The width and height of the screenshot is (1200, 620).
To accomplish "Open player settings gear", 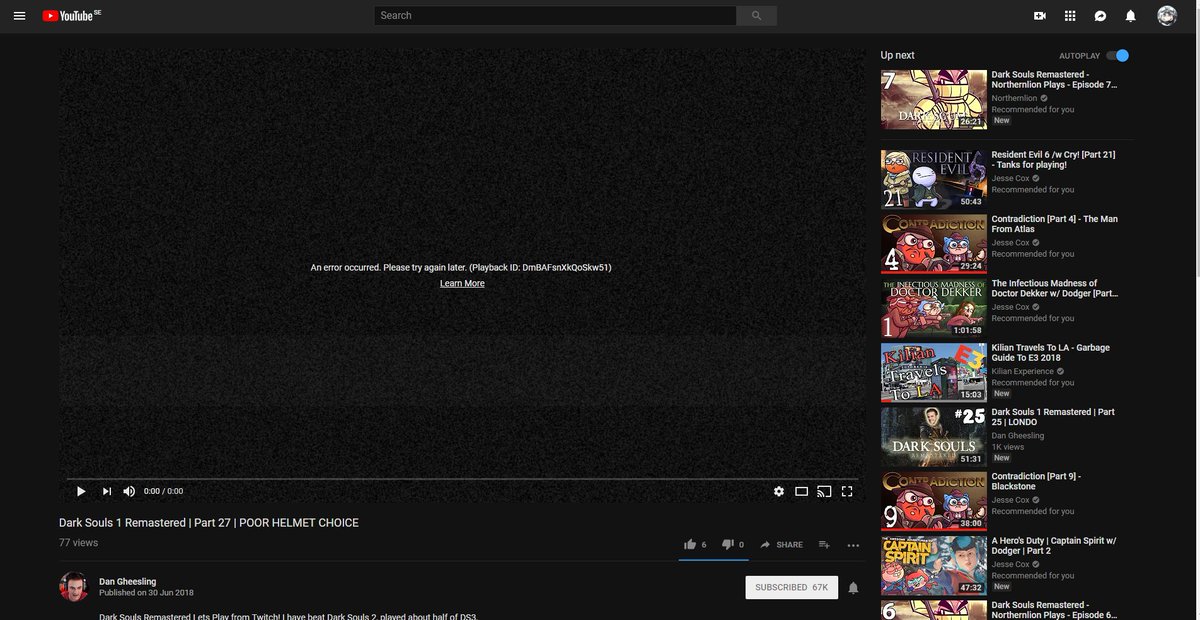I will pyautogui.click(x=779, y=491).
